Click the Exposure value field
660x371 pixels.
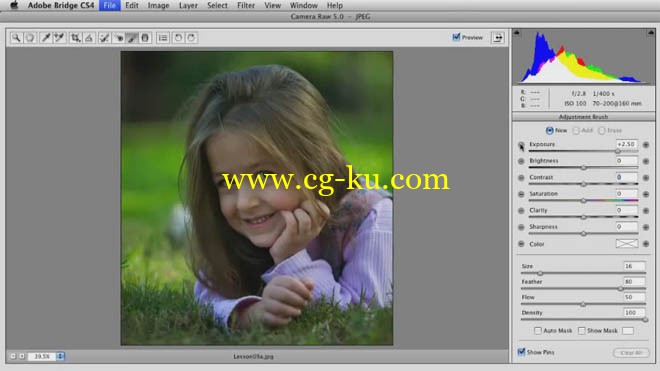(x=626, y=144)
